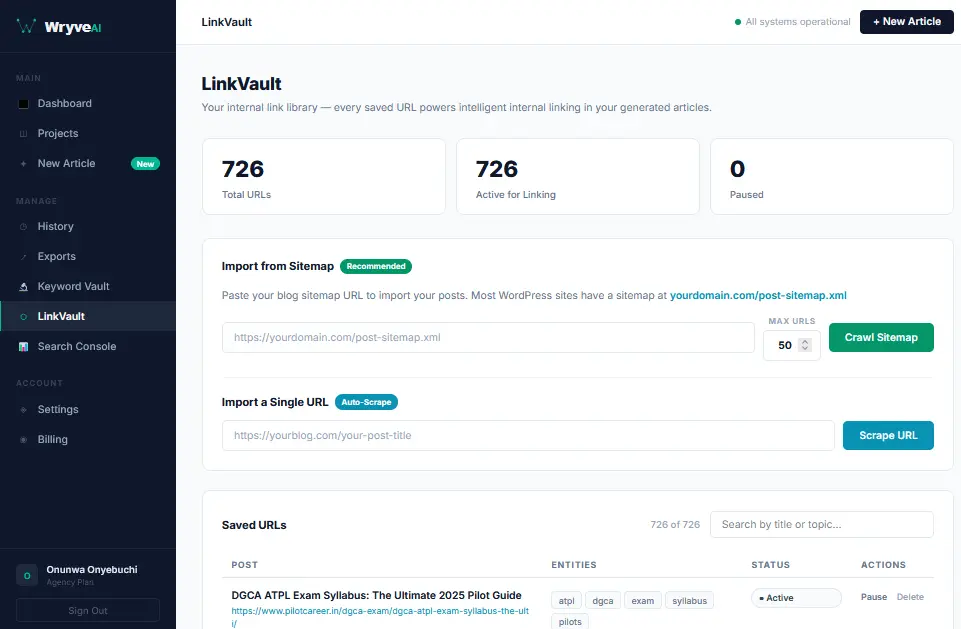Focus the Search by title or topic field
961x629 pixels.
click(821, 525)
